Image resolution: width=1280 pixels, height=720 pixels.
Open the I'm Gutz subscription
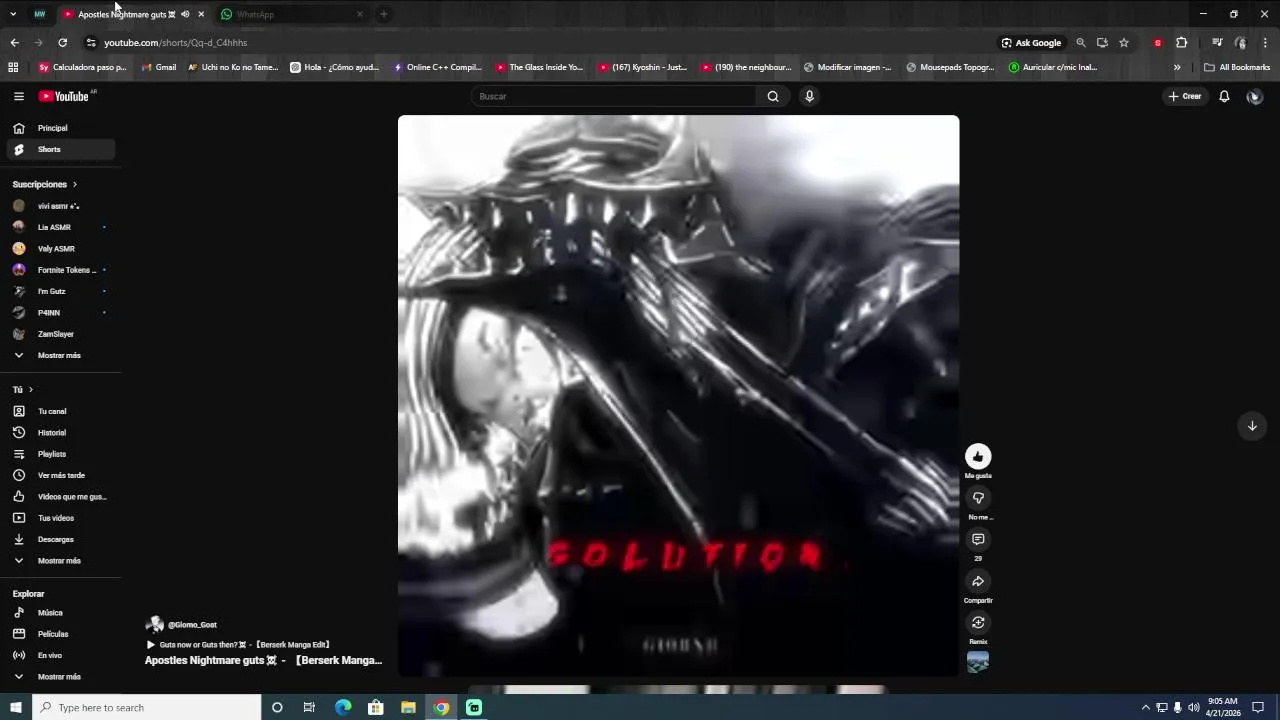(x=61, y=291)
